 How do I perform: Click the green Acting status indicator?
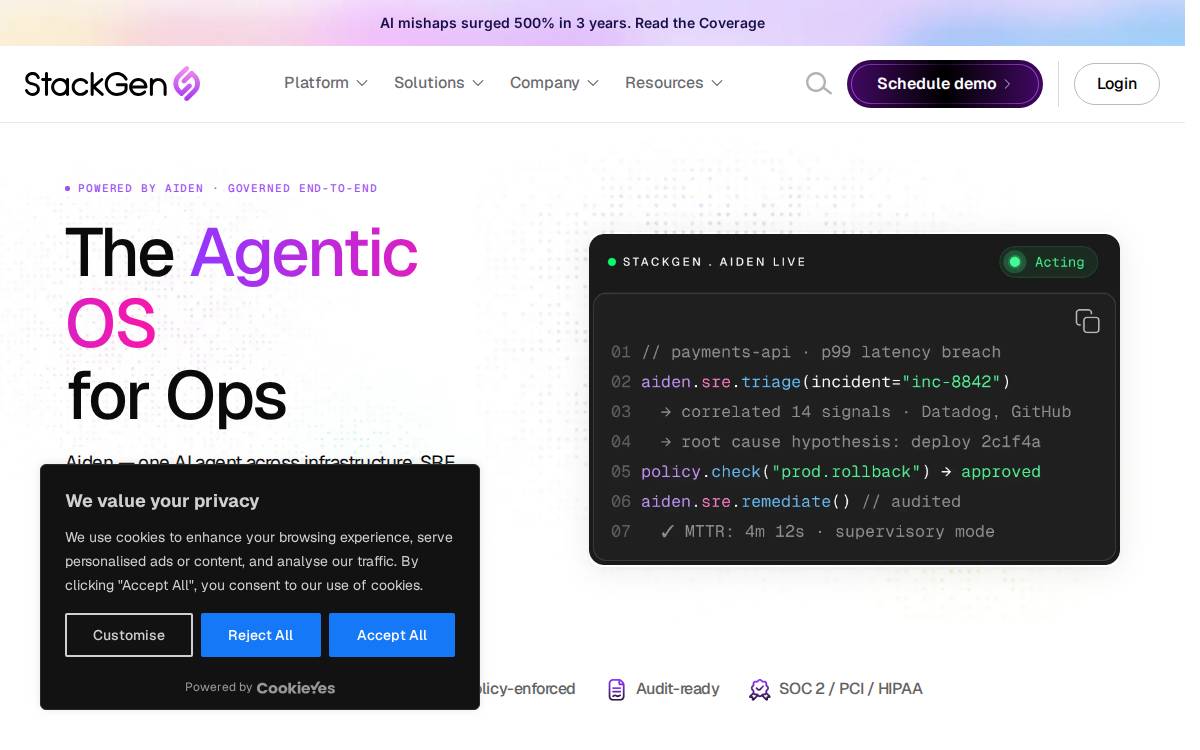pyautogui.click(x=1048, y=262)
